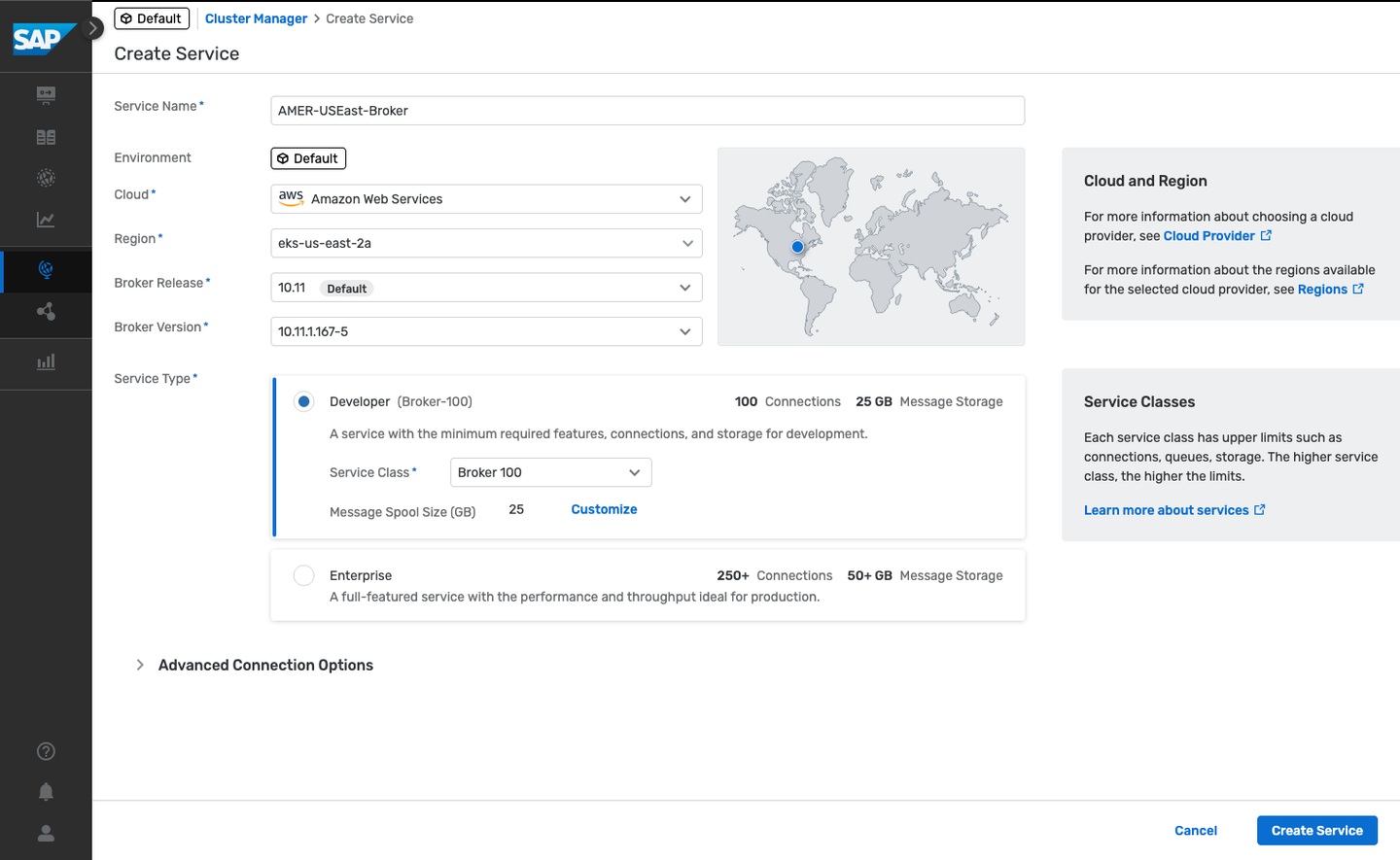The height and width of the screenshot is (860, 1400).
Task: Open the user profile icon
Action: click(46, 833)
